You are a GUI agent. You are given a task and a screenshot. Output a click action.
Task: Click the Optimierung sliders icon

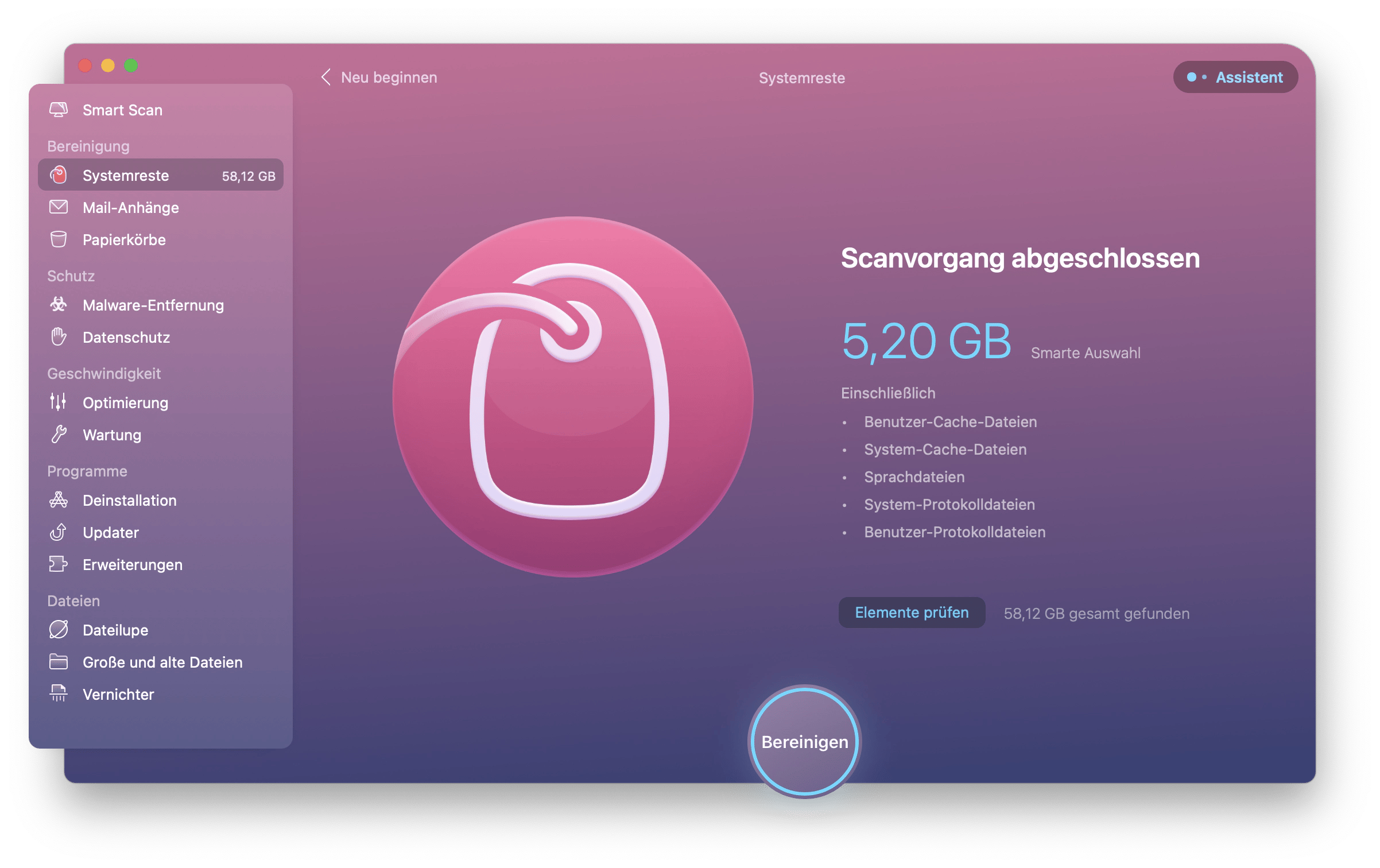[x=59, y=402]
